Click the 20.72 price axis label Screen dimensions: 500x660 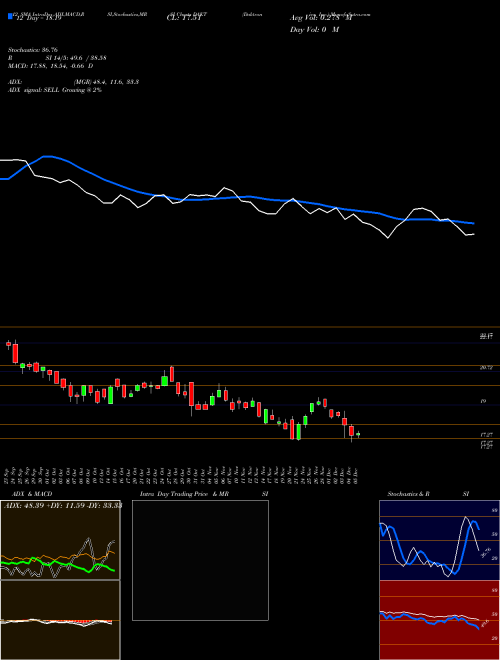click(487, 367)
